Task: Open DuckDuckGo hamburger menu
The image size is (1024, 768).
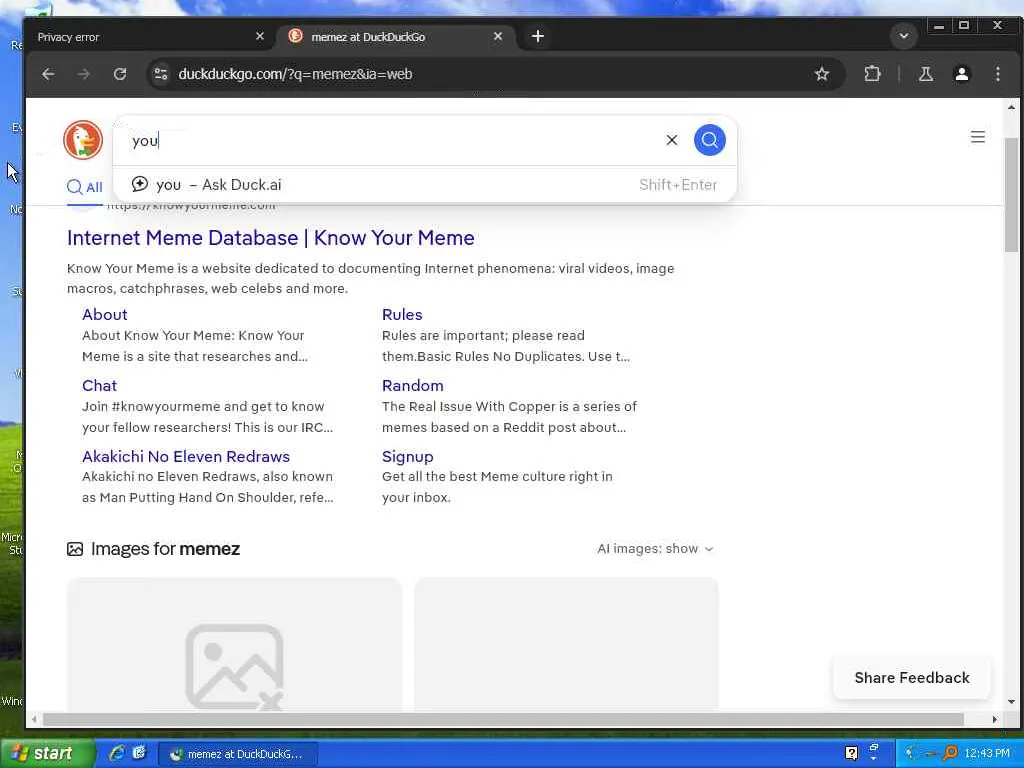Action: pyautogui.click(x=978, y=137)
